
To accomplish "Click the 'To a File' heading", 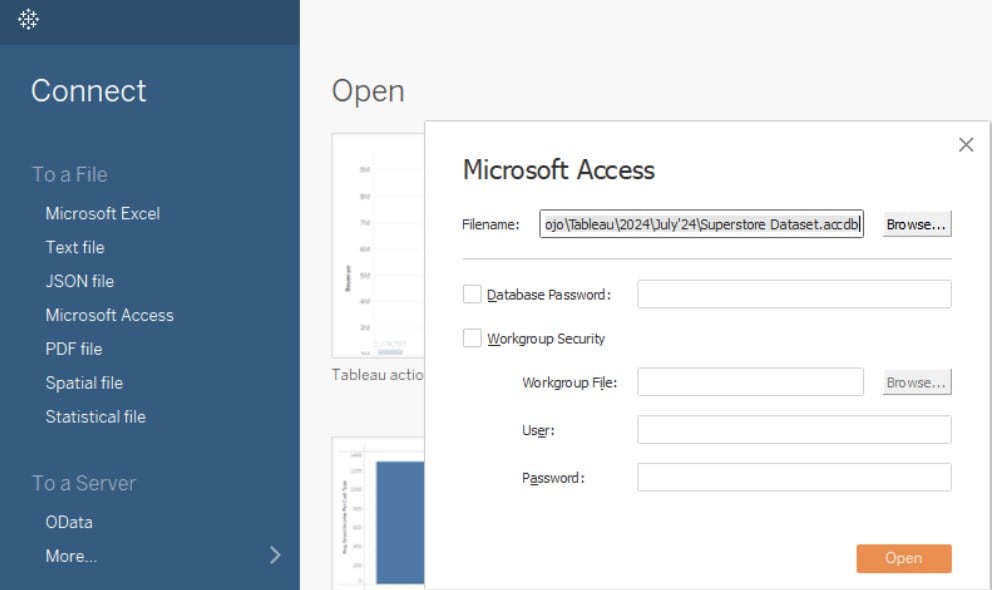I will point(70,174).
